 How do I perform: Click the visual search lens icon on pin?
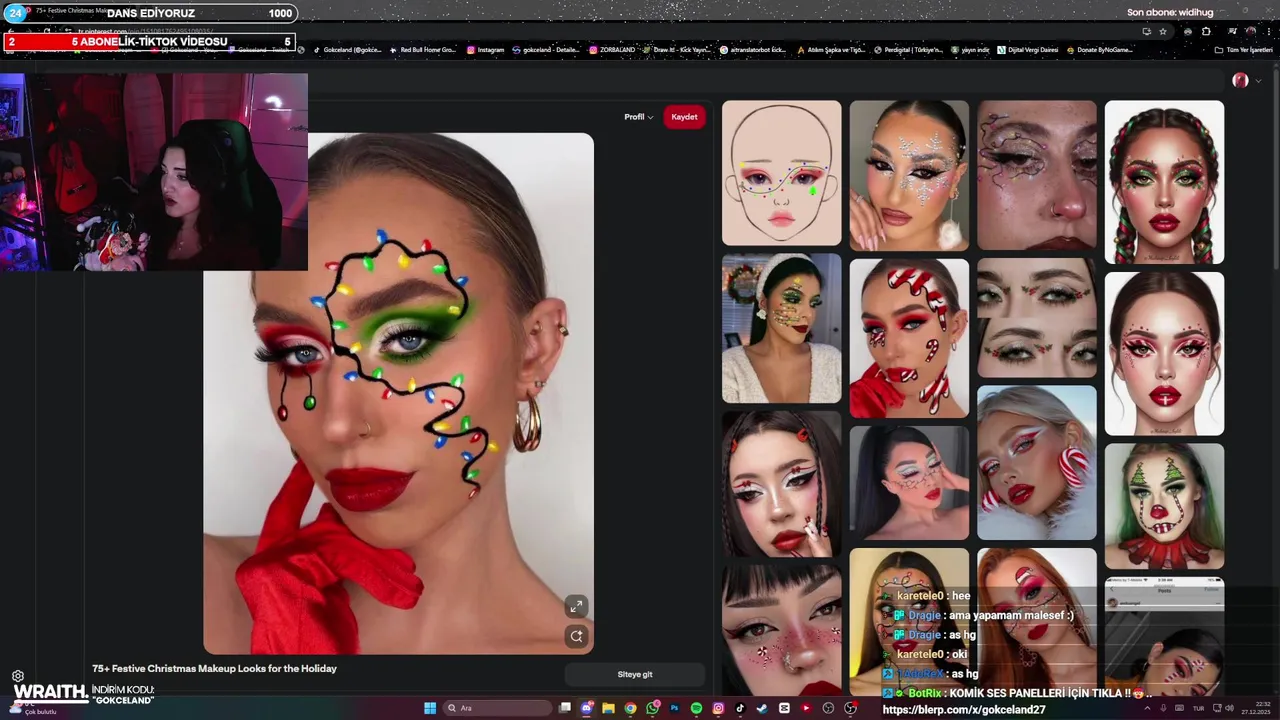pos(576,636)
